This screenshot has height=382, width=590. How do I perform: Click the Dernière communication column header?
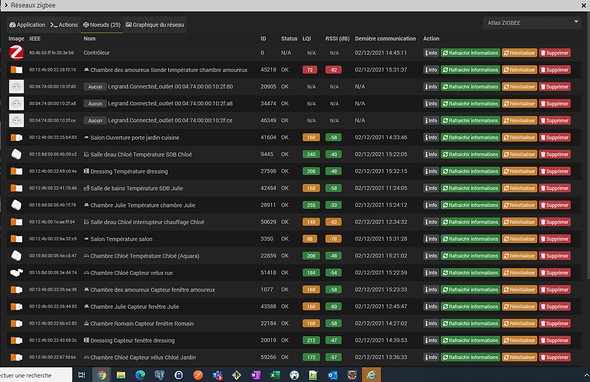(385, 39)
